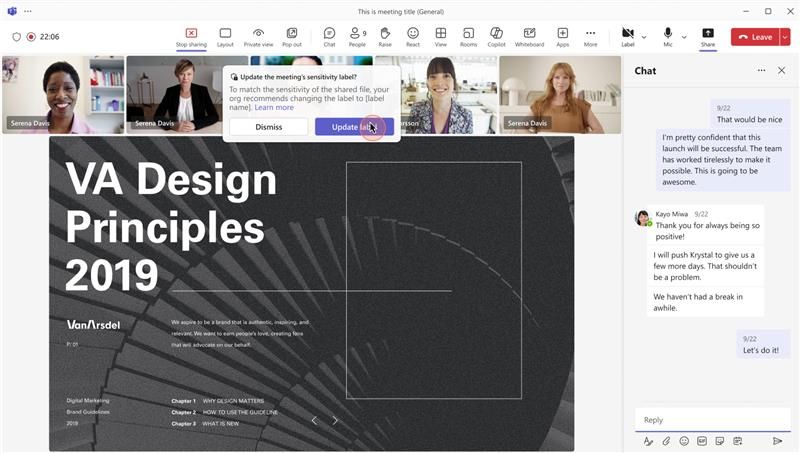This screenshot has width=800, height=453.
Task: Click 'We haven't had a break' message
Action: [705, 303]
